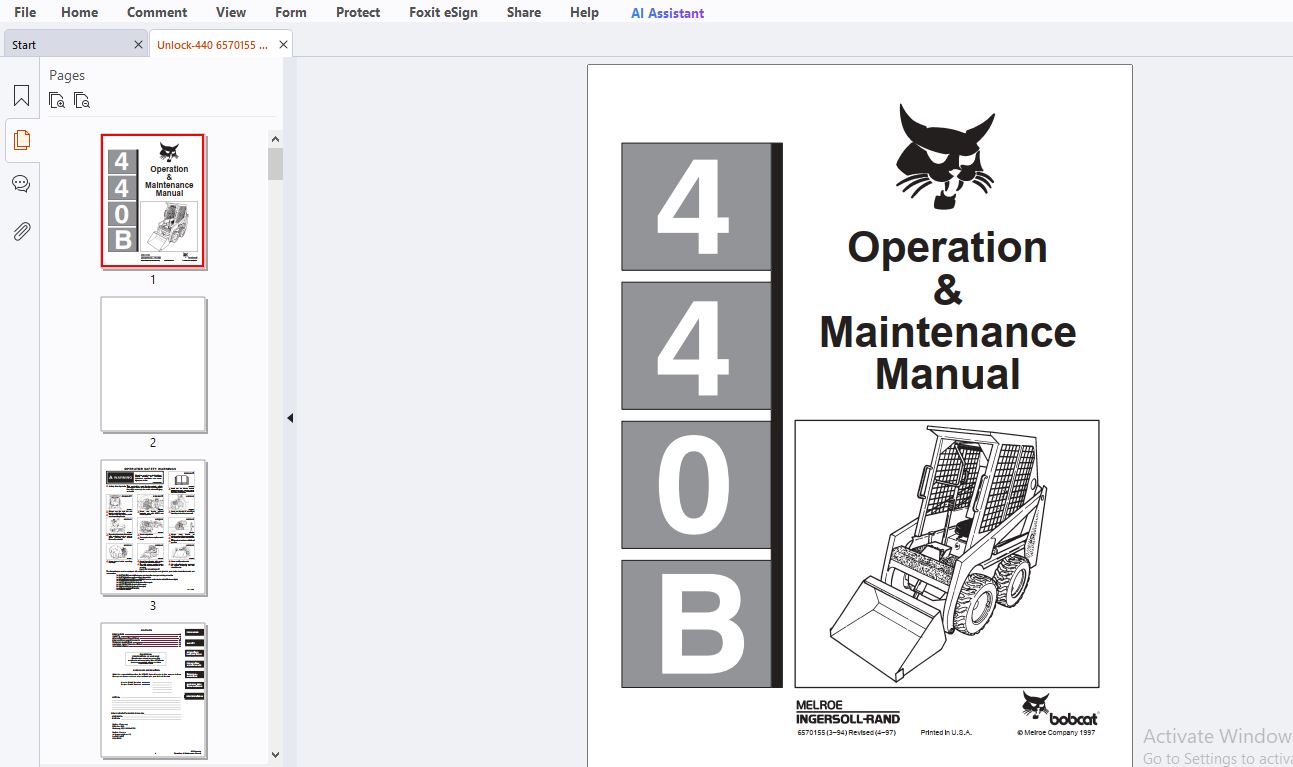Open the Protect menu

click(358, 12)
